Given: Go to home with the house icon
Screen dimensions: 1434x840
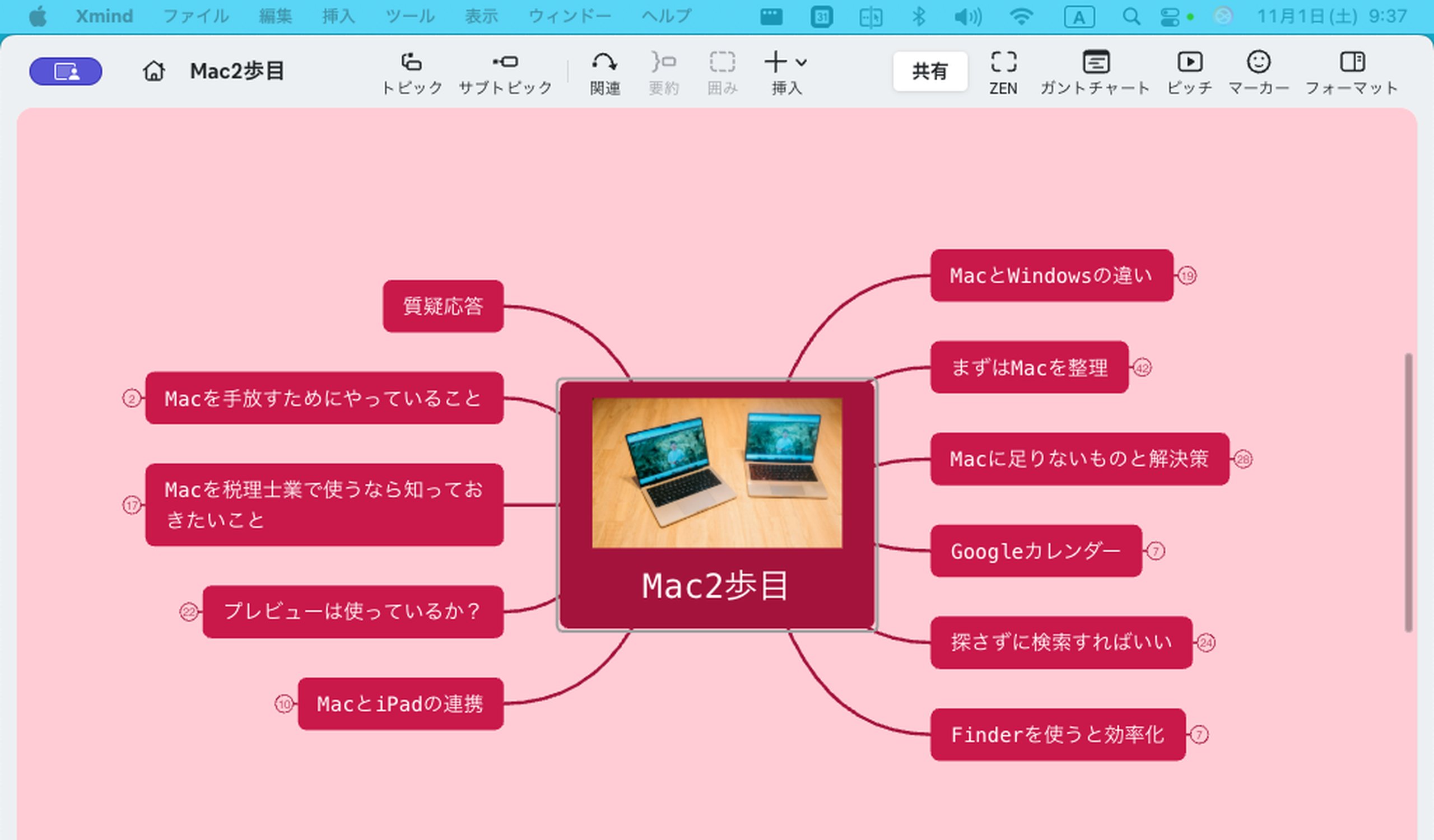Looking at the screenshot, I should pyautogui.click(x=153, y=71).
